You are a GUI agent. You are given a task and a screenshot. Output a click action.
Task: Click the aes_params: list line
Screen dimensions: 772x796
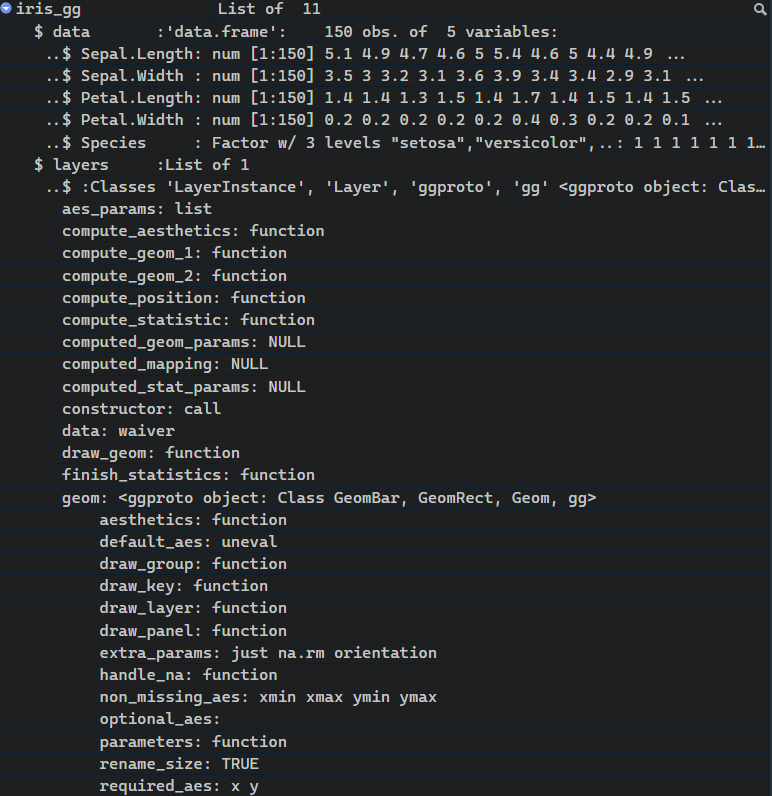click(137, 209)
